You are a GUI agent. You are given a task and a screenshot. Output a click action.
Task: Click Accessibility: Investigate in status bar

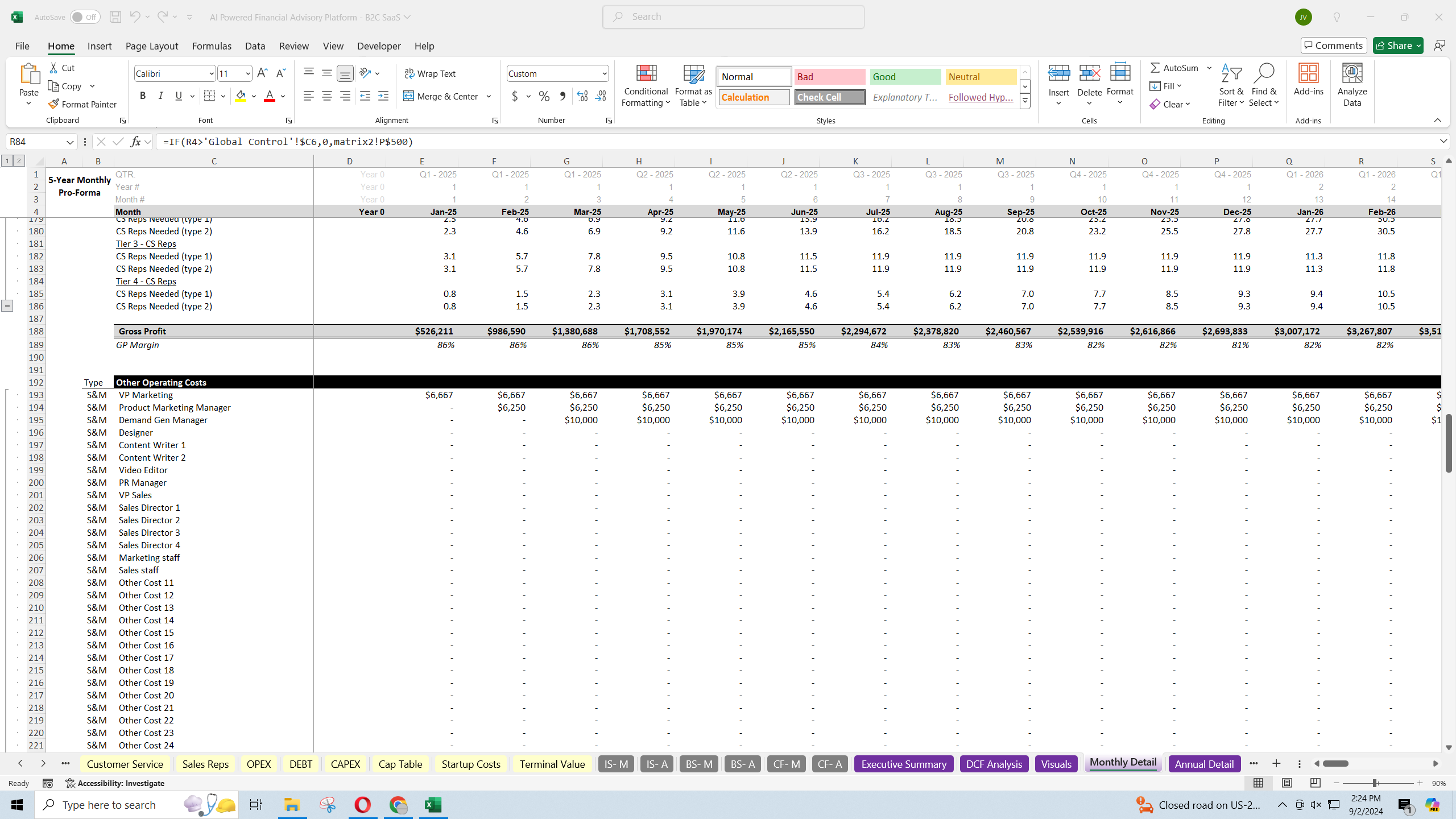click(115, 783)
